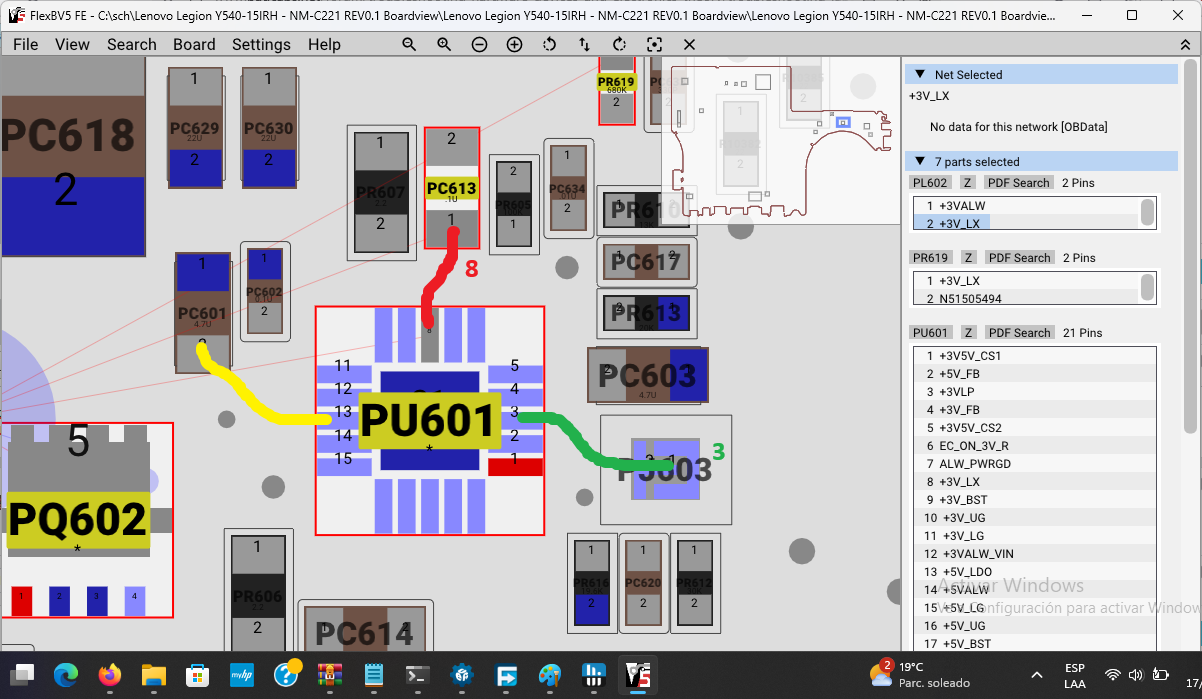
Task: Collapse the 7 parts selected section
Action: 920,161
